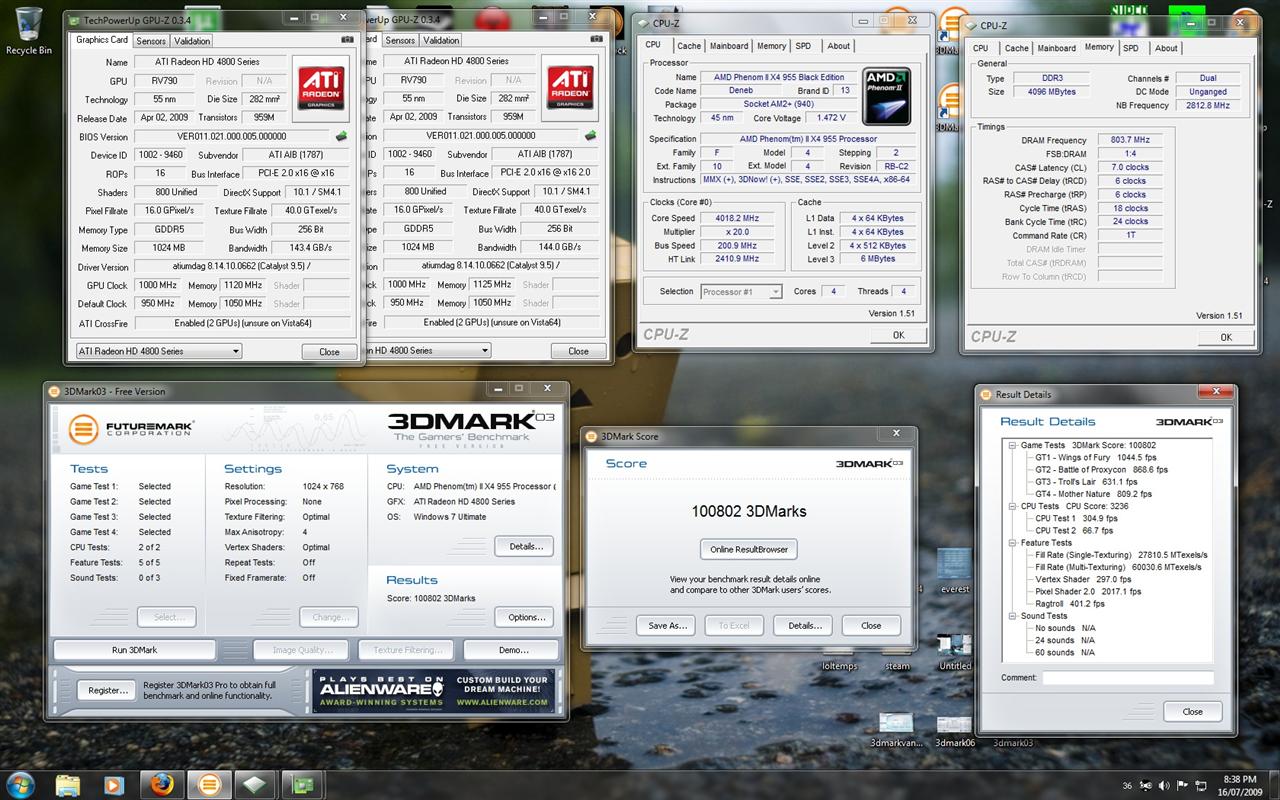Click OK in CPU-Z processor window
1280x800 pixels.
tap(898, 335)
